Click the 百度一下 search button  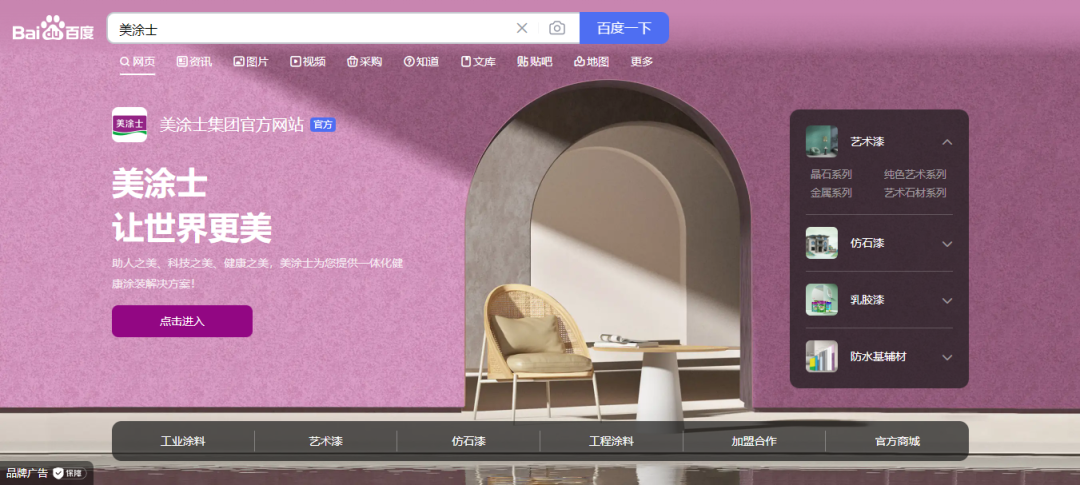click(x=624, y=28)
